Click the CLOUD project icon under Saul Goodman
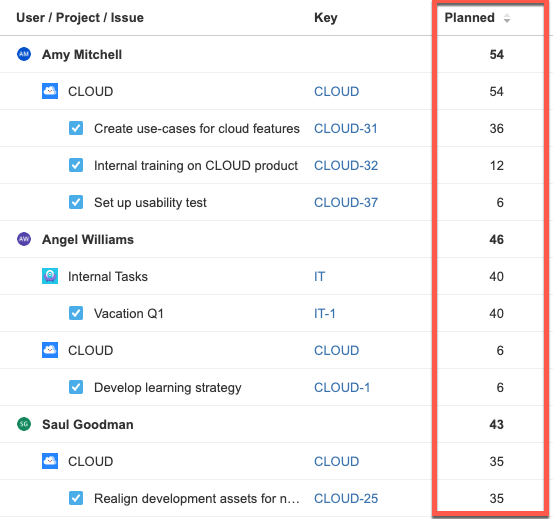The height and width of the screenshot is (519, 553). [50, 461]
